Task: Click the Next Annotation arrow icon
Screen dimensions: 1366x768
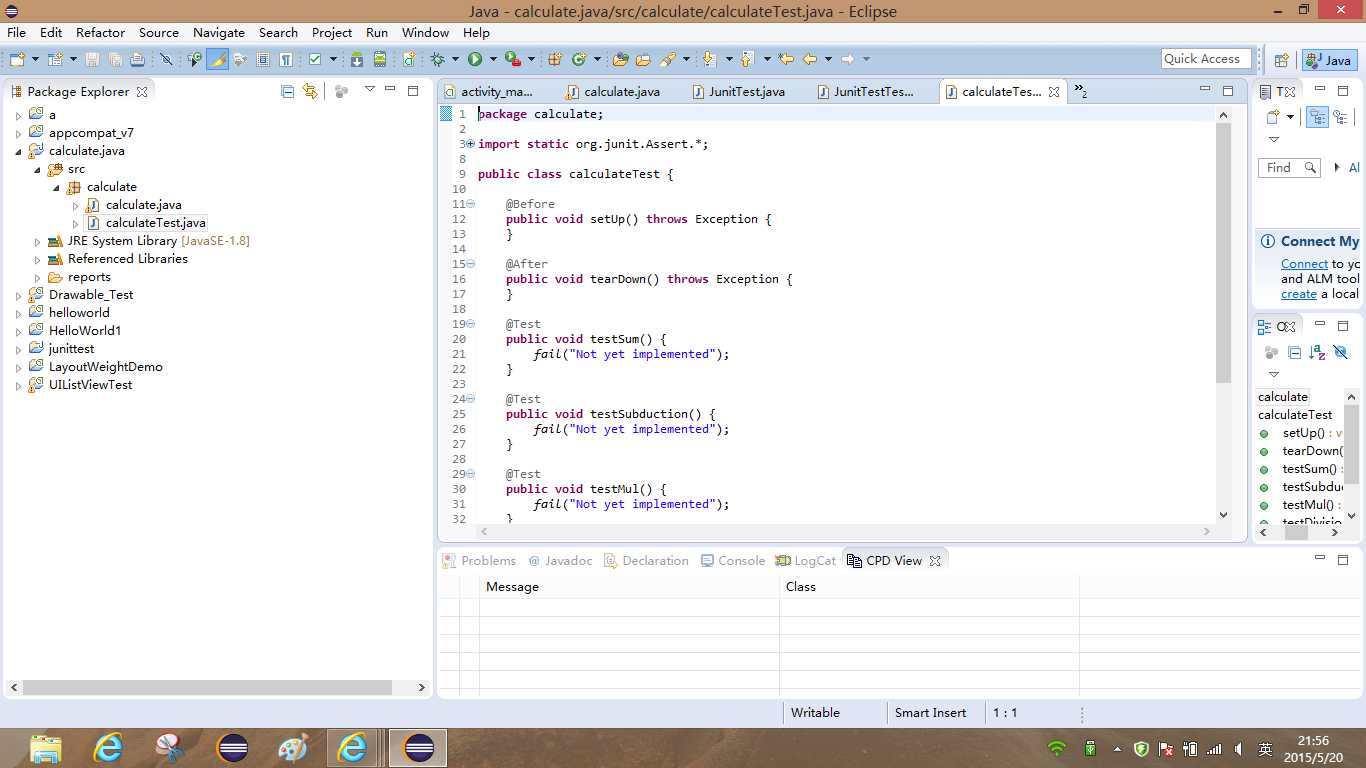Action: tap(709, 60)
